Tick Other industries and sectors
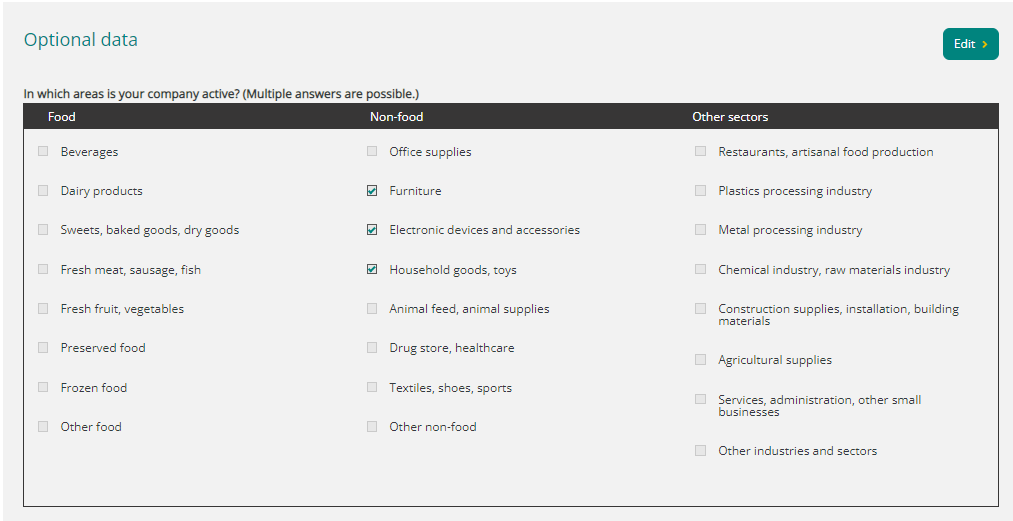The width and height of the screenshot is (1013, 521). point(700,451)
